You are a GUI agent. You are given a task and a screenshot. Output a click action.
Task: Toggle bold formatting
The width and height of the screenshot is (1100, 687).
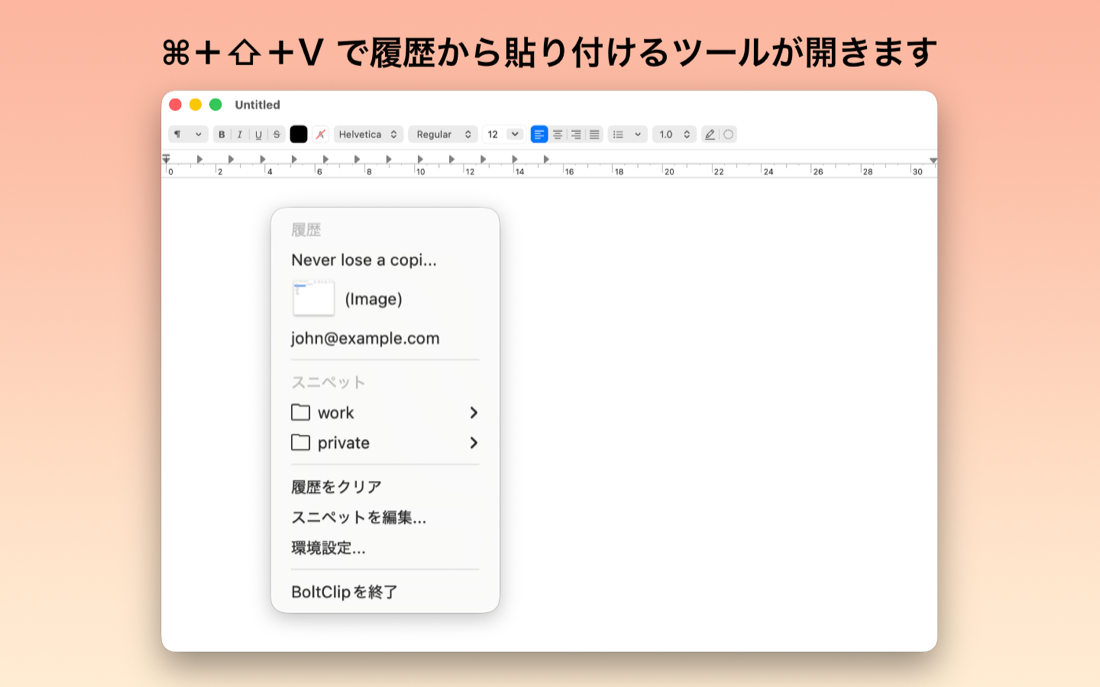[222, 134]
